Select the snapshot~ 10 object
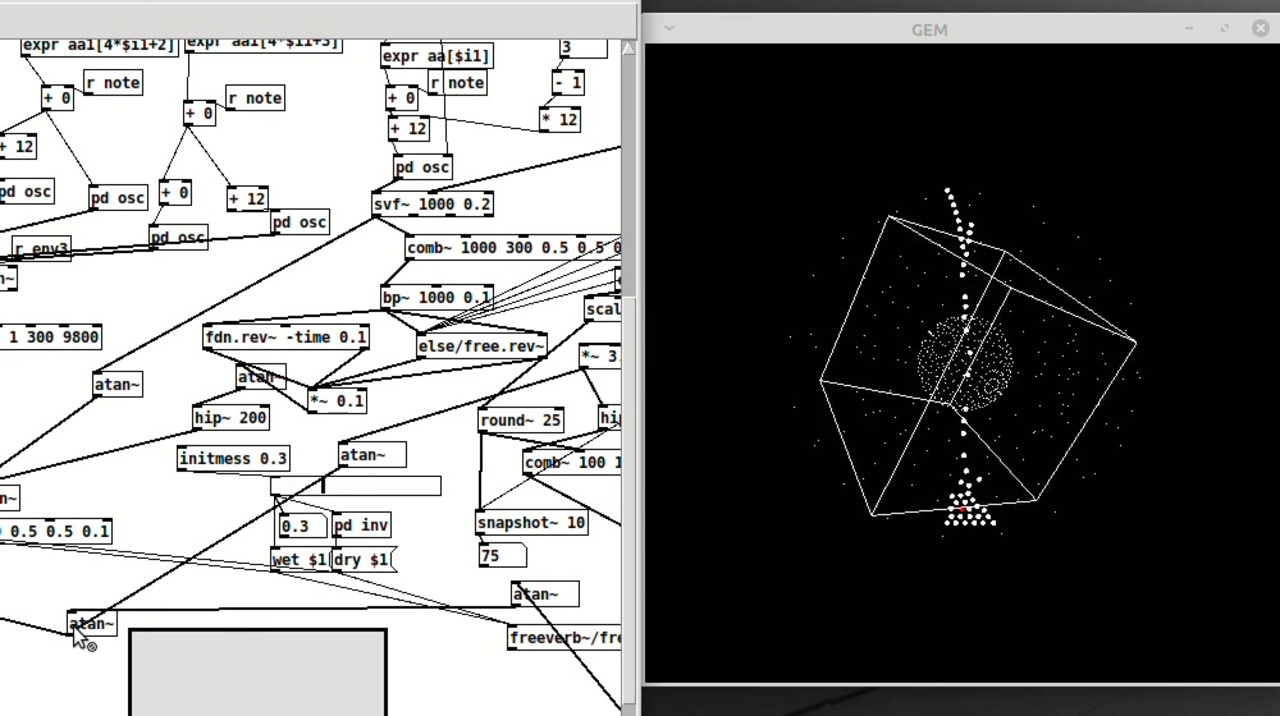1280x716 pixels. click(531, 522)
